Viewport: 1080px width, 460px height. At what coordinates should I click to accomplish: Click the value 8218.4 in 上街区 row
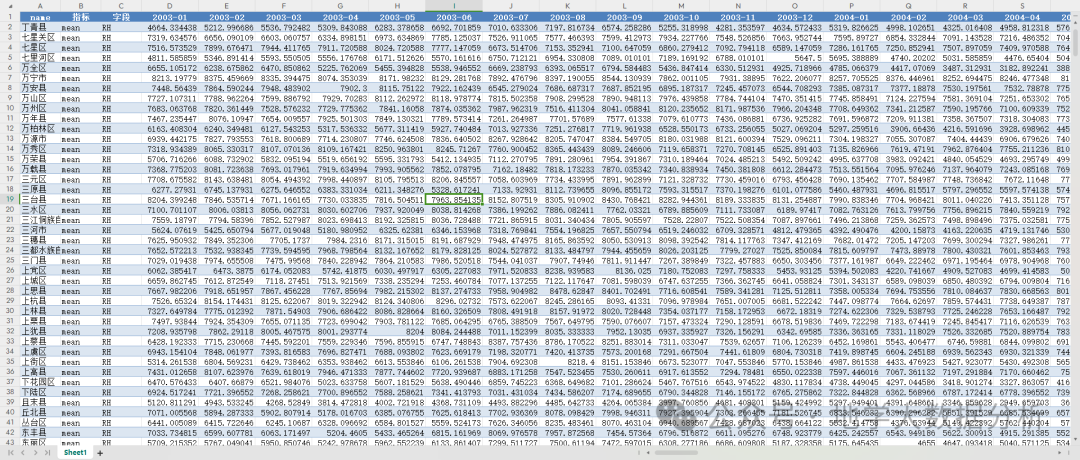coord(568,361)
